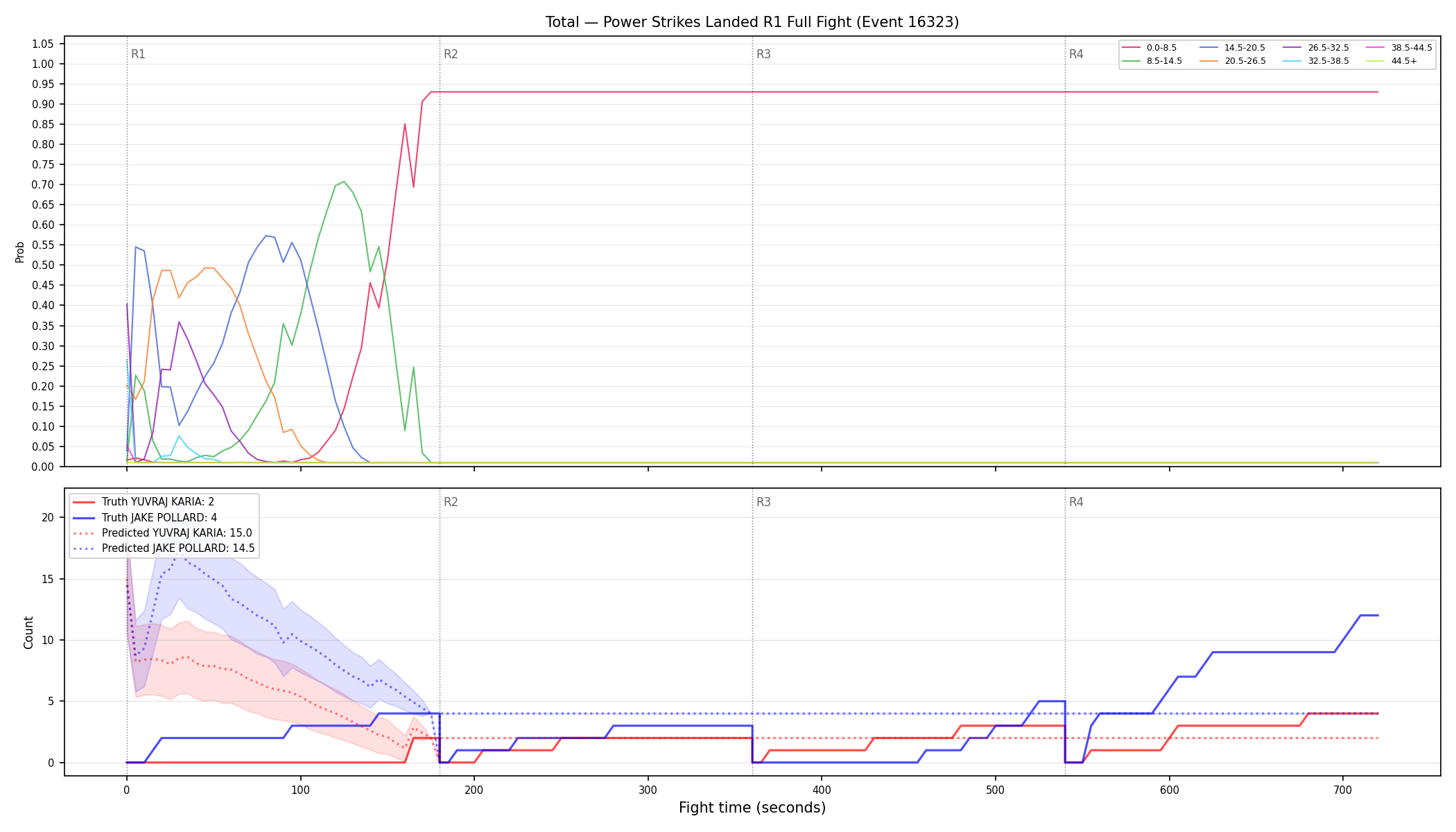Click the "R2" round label in the probability chart
The width and height of the screenshot is (1456, 832).
[x=451, y=54]
